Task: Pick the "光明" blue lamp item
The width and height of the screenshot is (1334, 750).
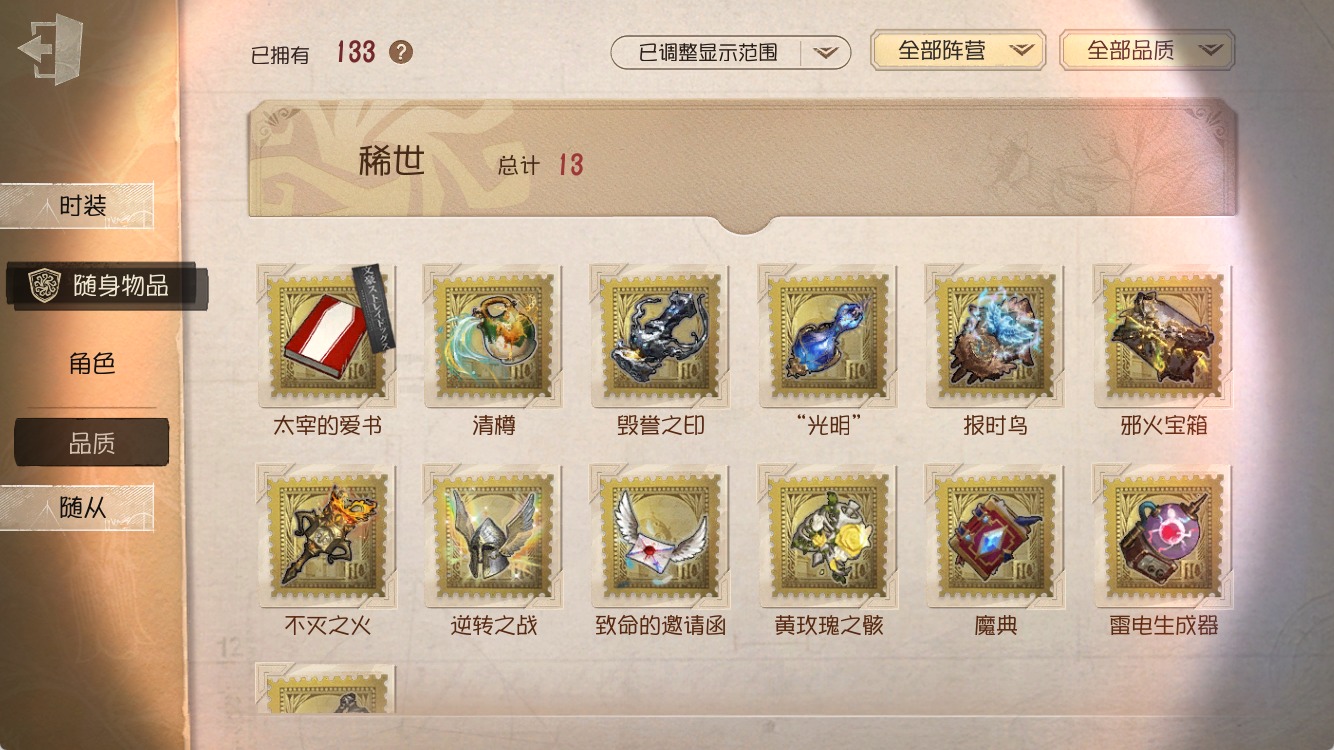Action: tap(829, 336)
